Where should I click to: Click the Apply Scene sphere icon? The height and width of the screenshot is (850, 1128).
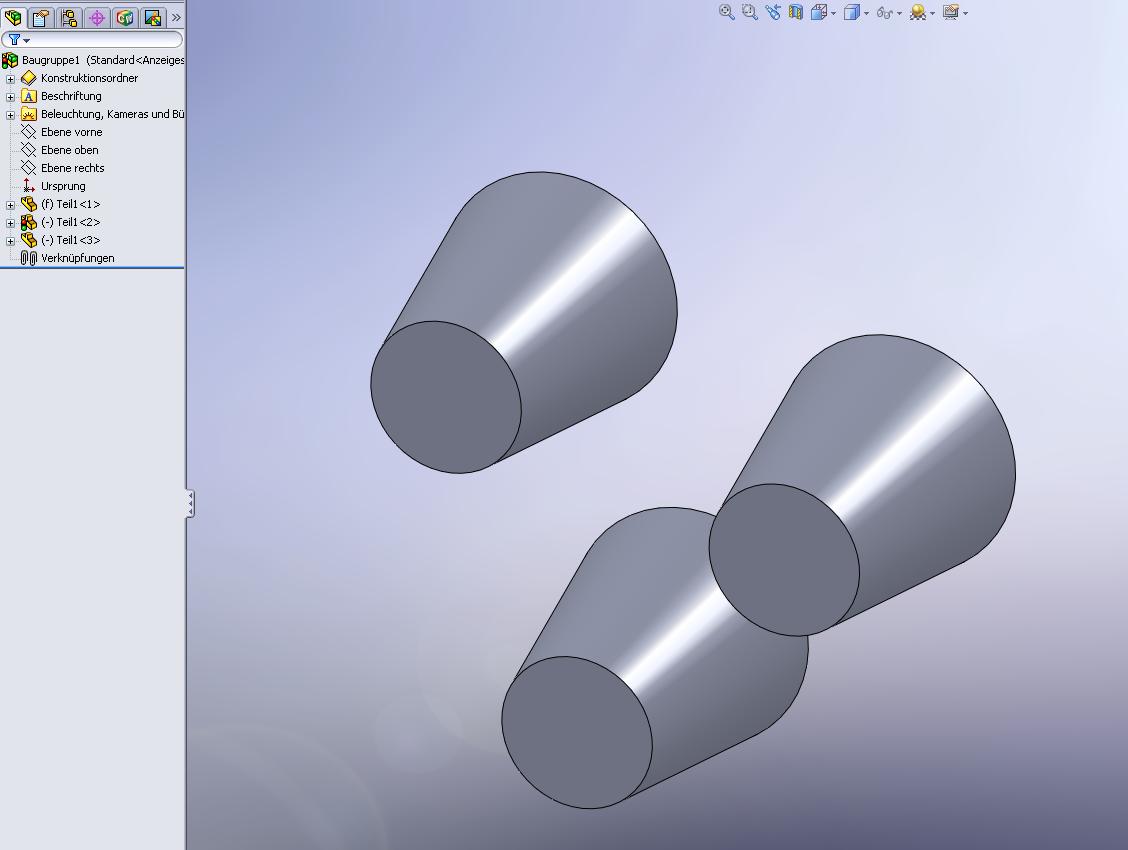click(918, 12)
